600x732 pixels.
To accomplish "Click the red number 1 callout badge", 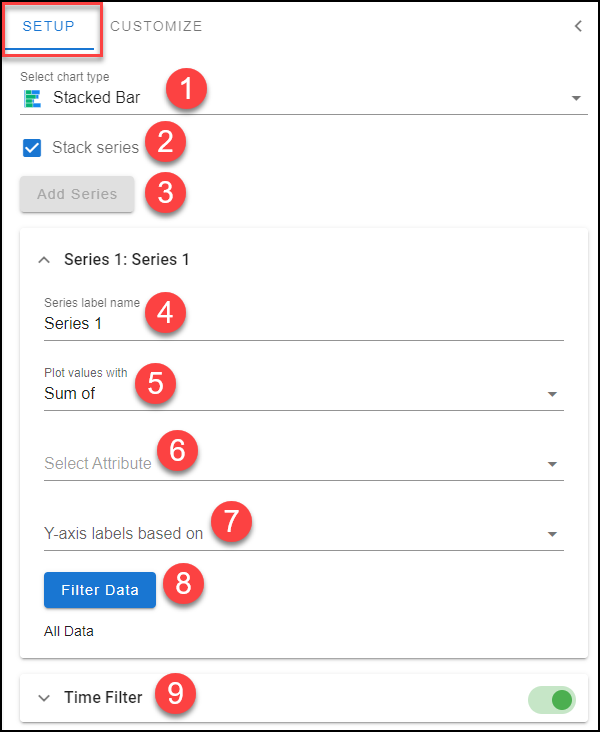I will click(x=186, y=89).
